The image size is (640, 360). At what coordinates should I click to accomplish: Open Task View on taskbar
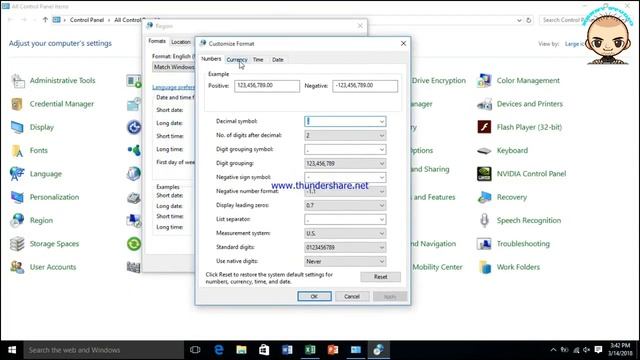[x=195, y=350]
